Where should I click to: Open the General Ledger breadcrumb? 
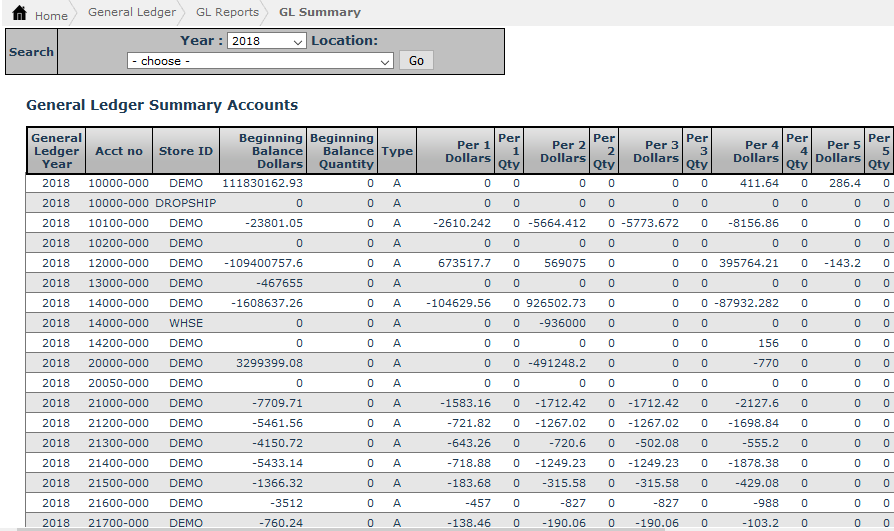click(x=131, y=13)
